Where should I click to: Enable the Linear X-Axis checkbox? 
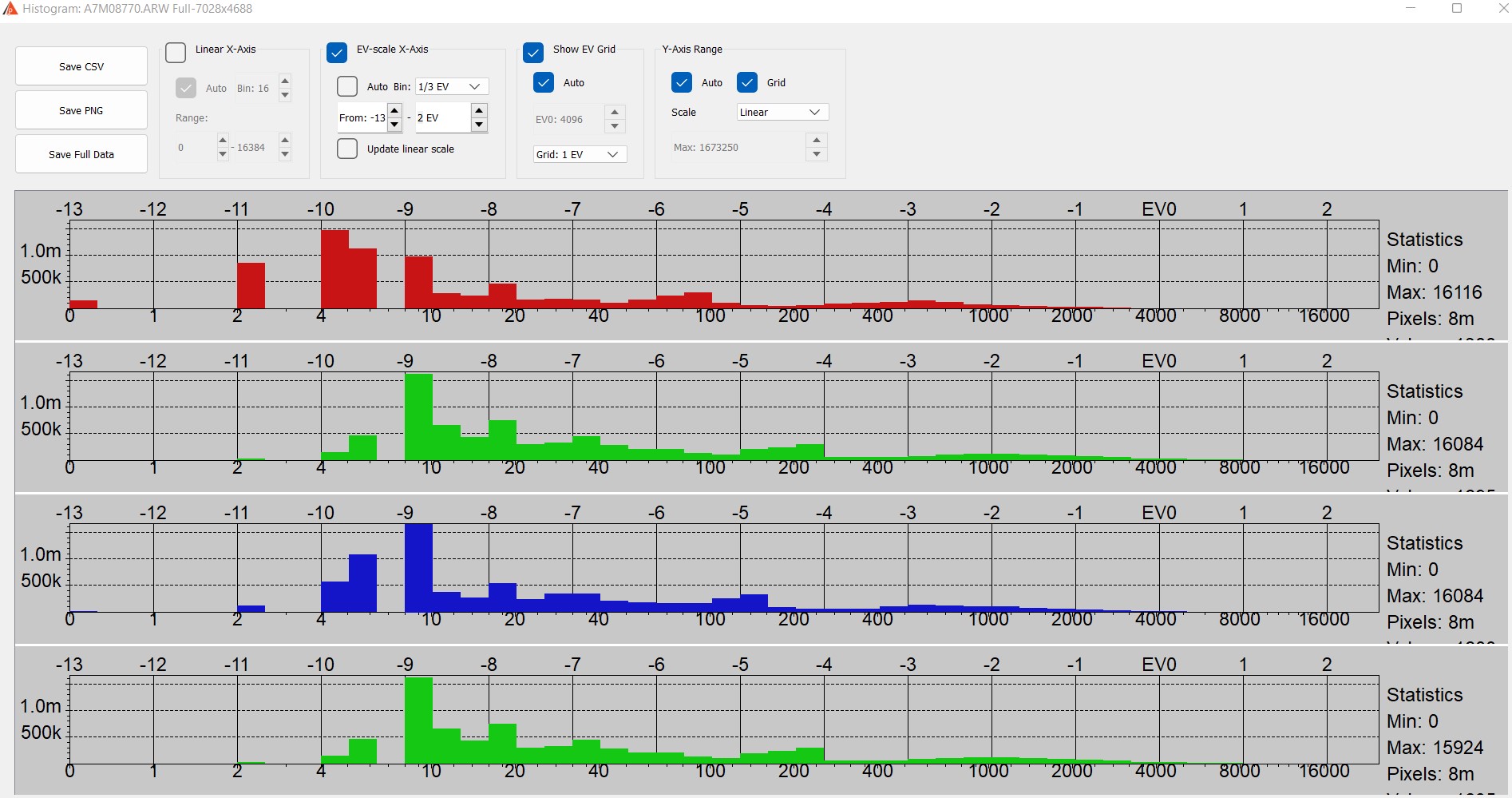pyautogui.click(x=176, y=53)
